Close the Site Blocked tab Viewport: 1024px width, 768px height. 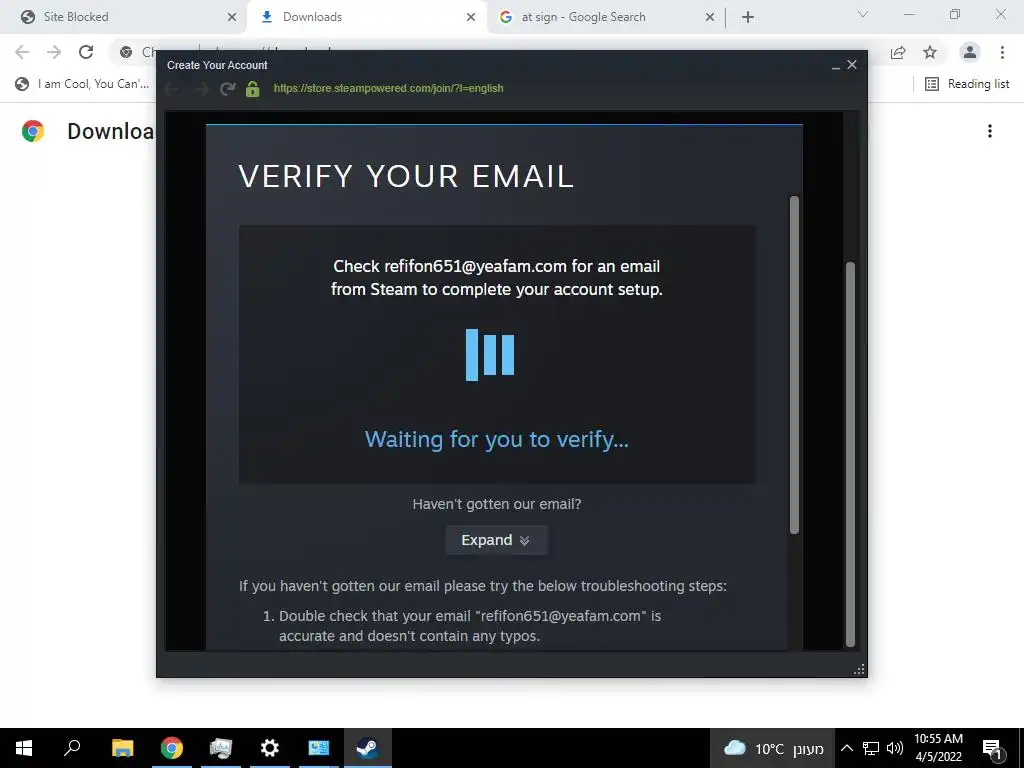pos(232,17)
